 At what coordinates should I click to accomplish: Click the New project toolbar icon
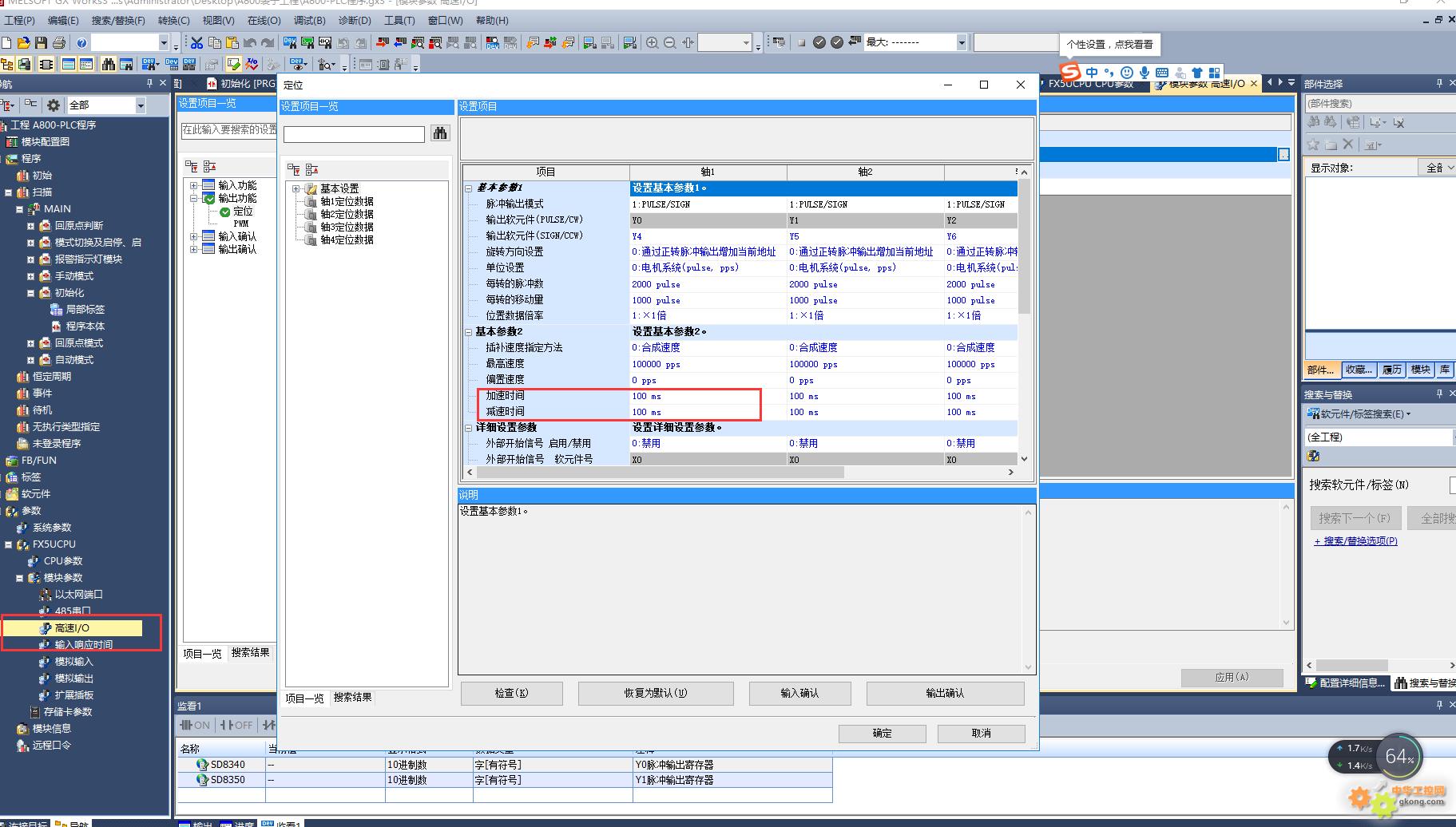[x=6, y=42]
